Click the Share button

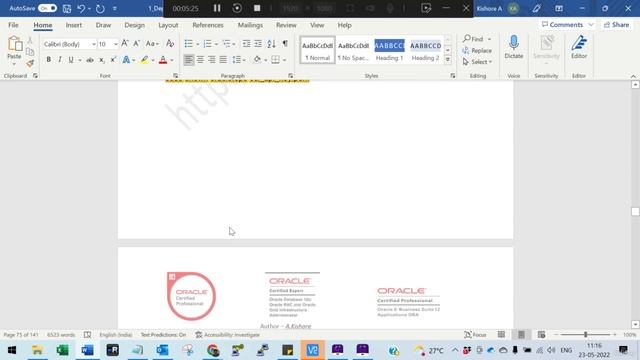point(616,25)
